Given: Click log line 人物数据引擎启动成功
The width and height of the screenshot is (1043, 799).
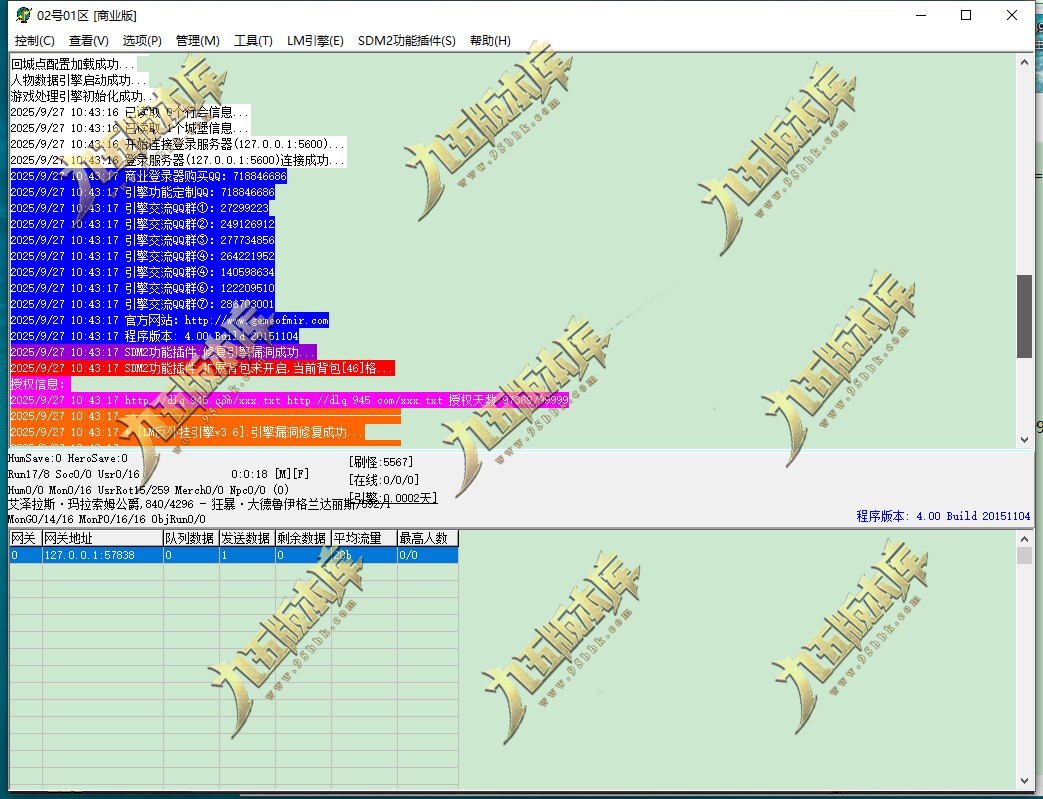Looking at the screenshot, I should pos(79,80).
